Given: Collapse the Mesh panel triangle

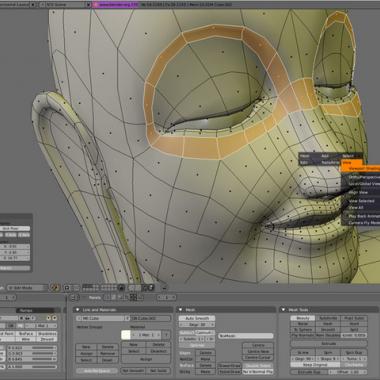Looking at the screenshot, I should tap(180, 310).
